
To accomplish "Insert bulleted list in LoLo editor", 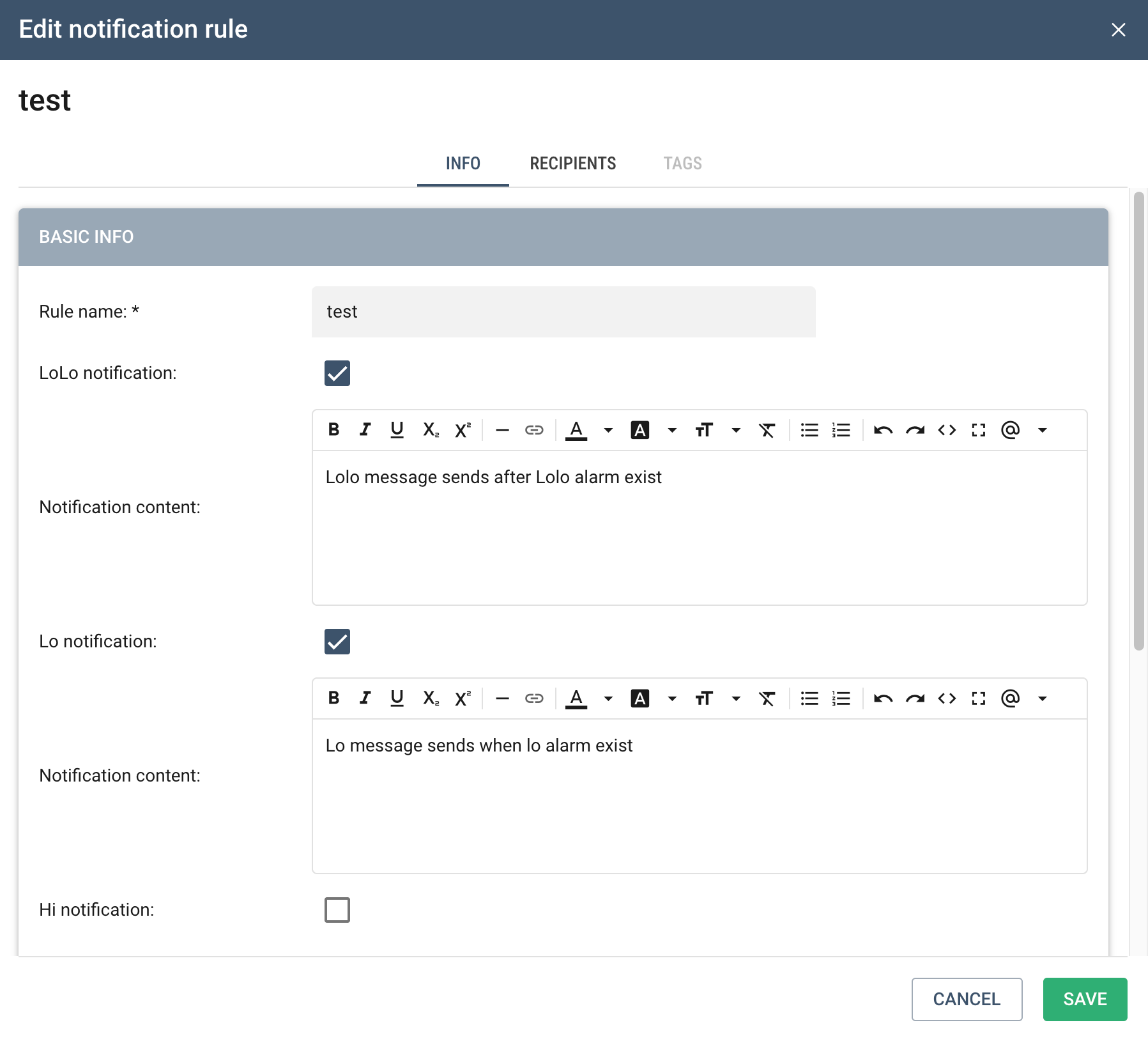I will [809, 430].
